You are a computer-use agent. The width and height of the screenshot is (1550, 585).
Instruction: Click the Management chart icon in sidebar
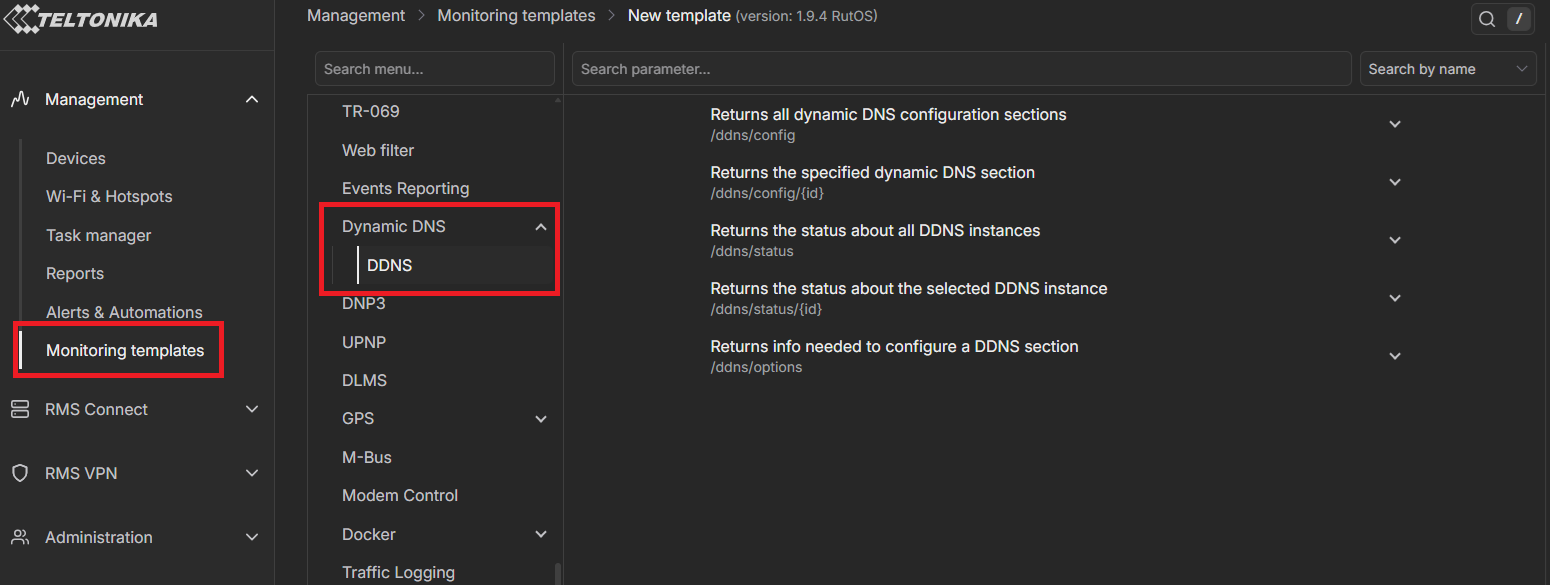(19, 99)
